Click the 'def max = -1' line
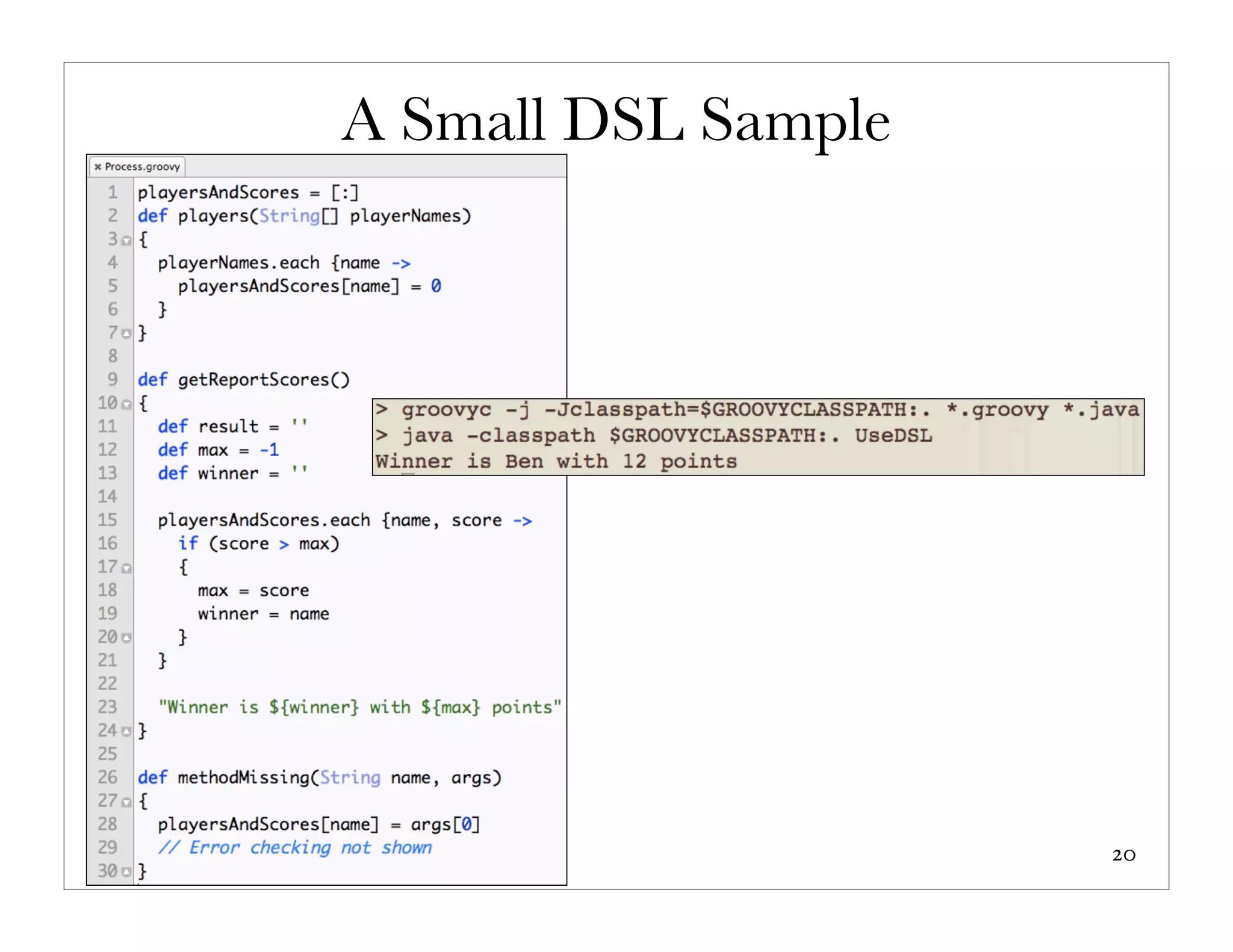1233x952 pixels. click(218, 450)
